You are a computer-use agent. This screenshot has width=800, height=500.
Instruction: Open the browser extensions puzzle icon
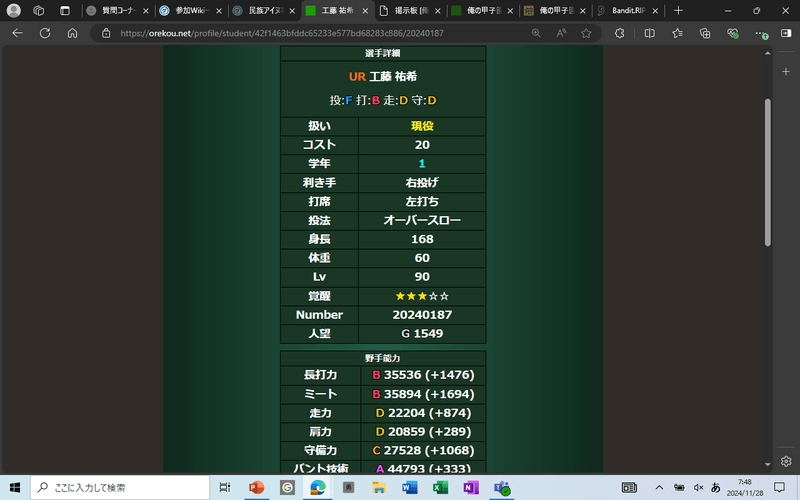pos(620,33)
